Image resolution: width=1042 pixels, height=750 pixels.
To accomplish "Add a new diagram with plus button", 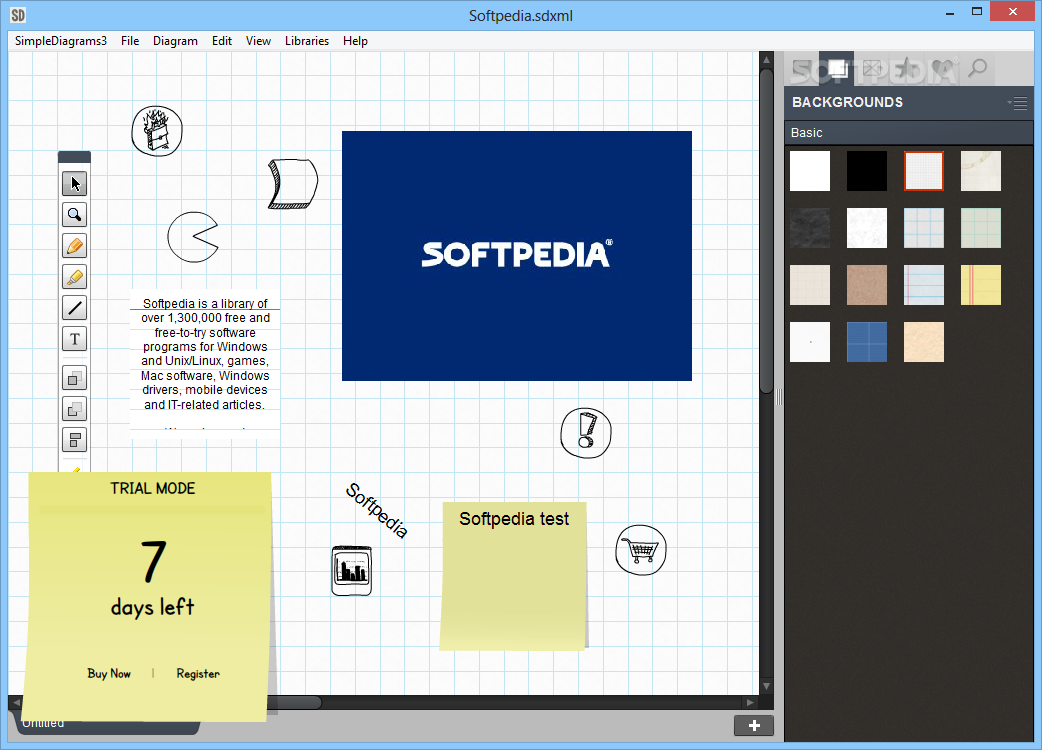I will pyautogui.click(x=754, y=725).
